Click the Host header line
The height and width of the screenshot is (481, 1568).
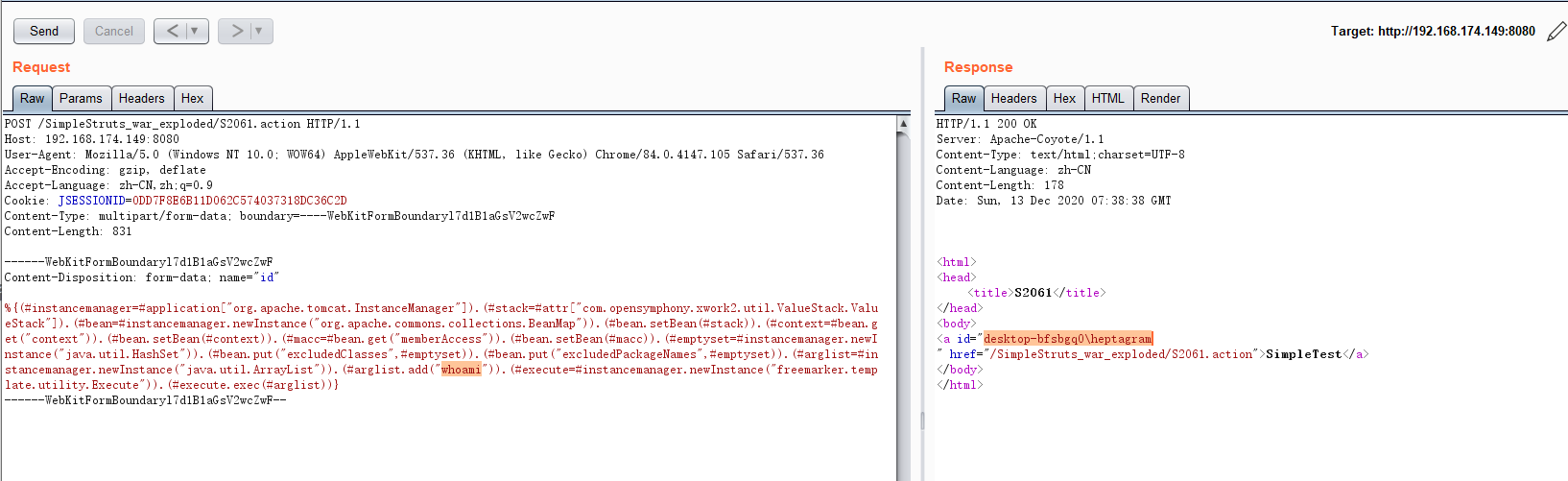pyautogui.click(x=91, y=139)
